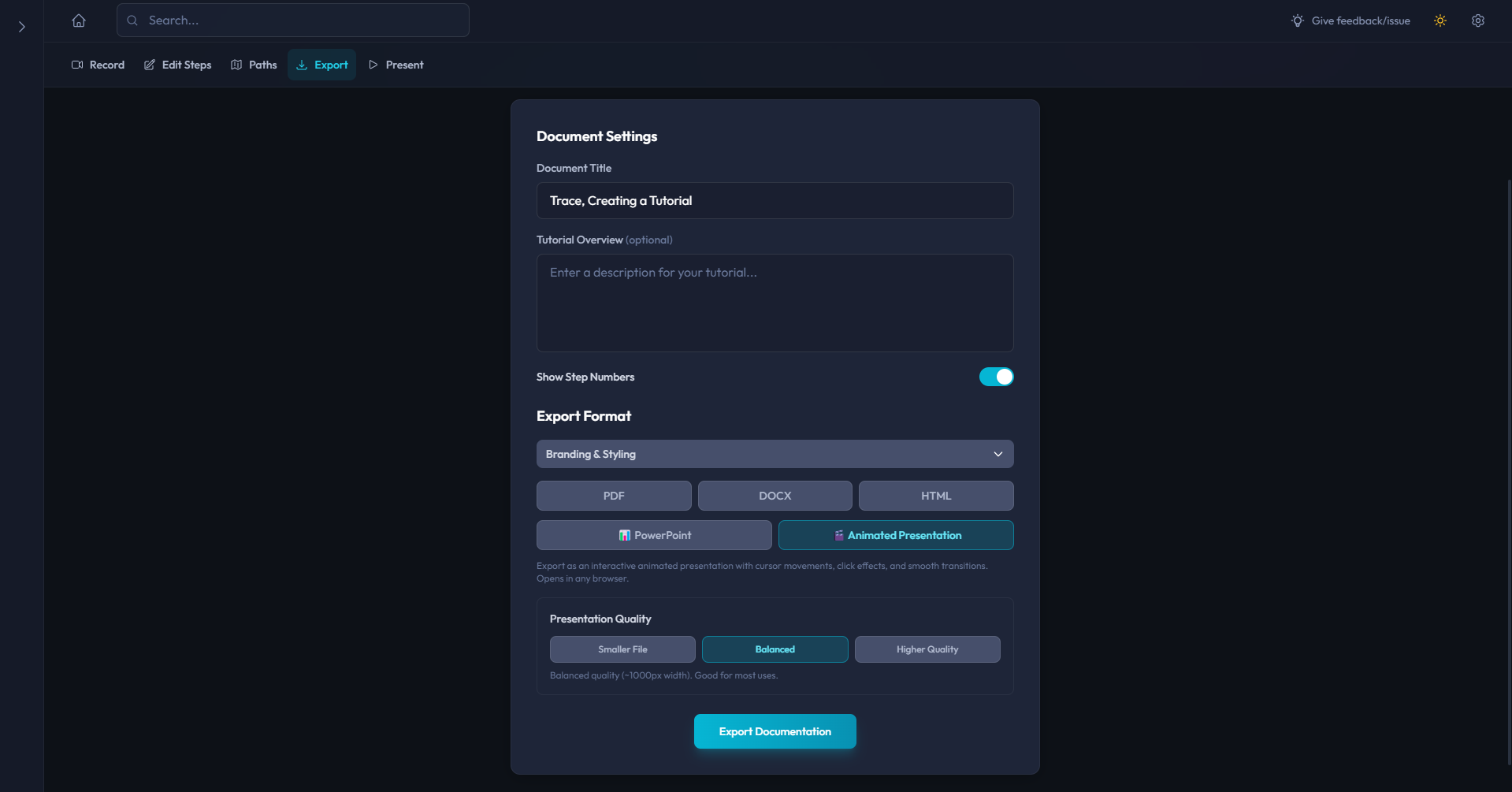The image size is (1512, 792).
Task: Select PowerPoint export format
Action: coord(654,535)
